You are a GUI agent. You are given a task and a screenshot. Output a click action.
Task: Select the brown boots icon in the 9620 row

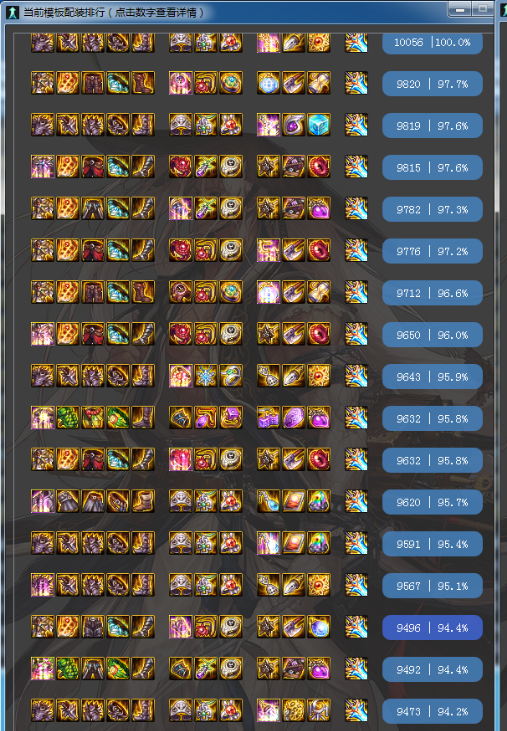coord(143,501)
